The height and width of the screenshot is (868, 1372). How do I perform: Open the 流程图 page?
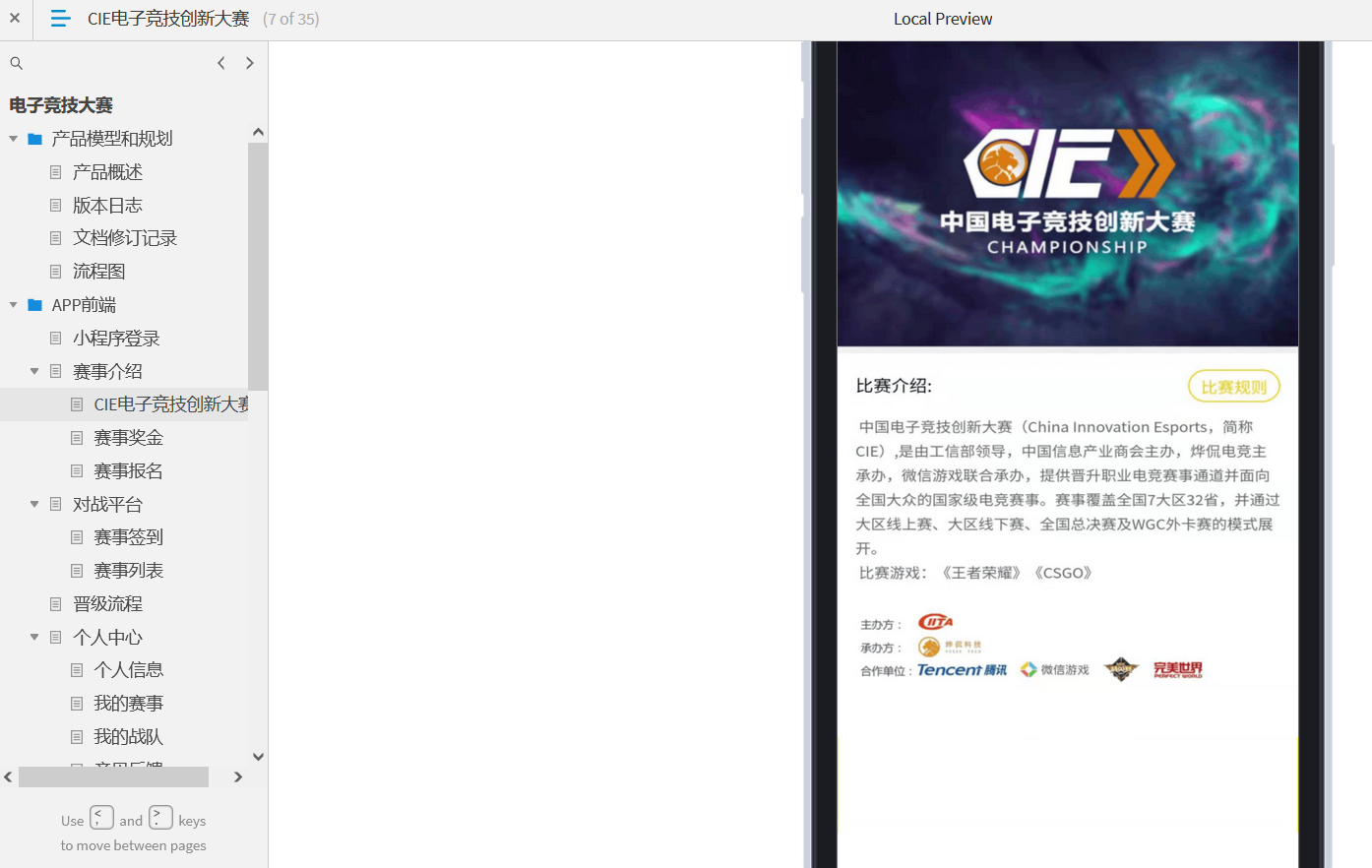[x=98, y=272]
